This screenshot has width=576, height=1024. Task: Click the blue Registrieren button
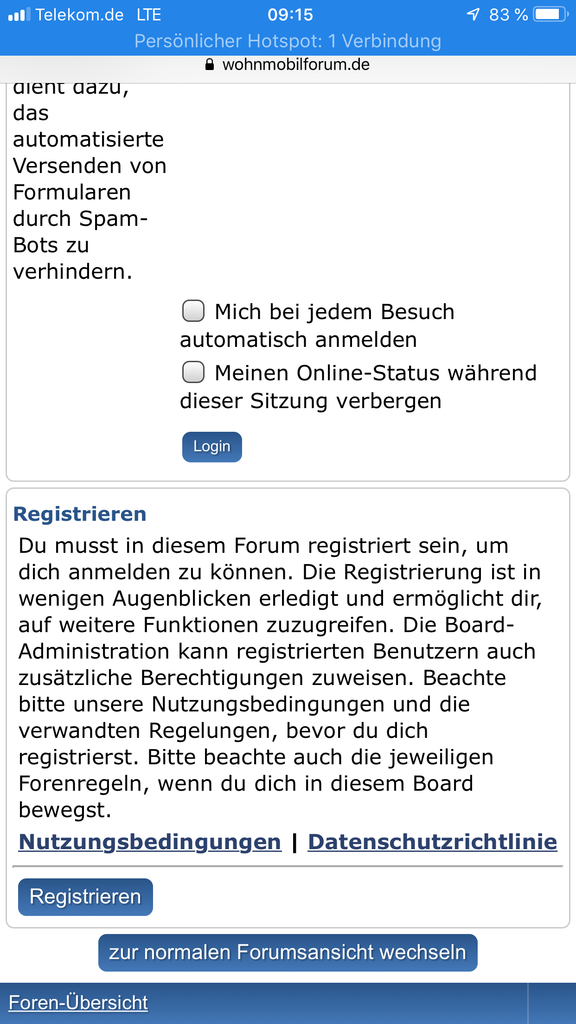(x=86, y=897)
